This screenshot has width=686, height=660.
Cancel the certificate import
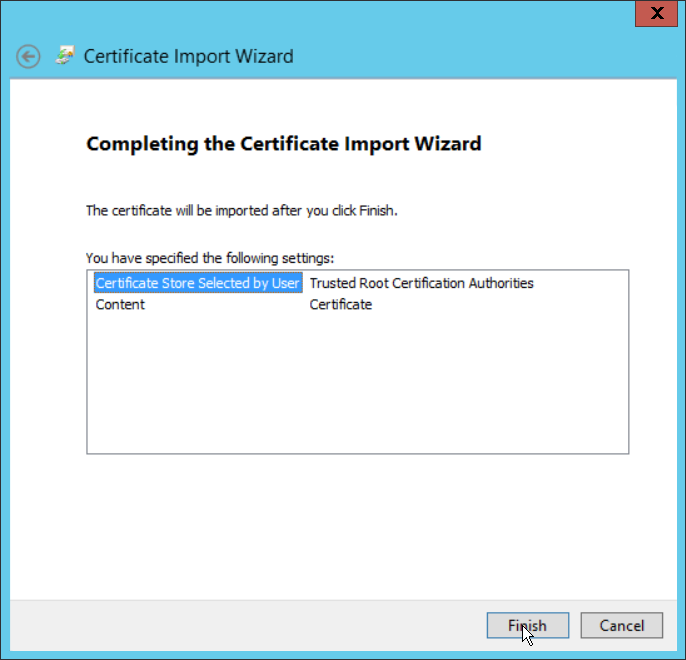tap(621, 626)
